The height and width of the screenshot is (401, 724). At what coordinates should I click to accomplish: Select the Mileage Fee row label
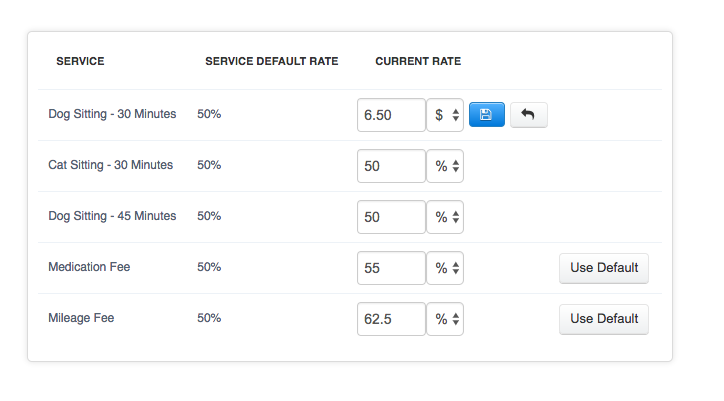[81, 318]
